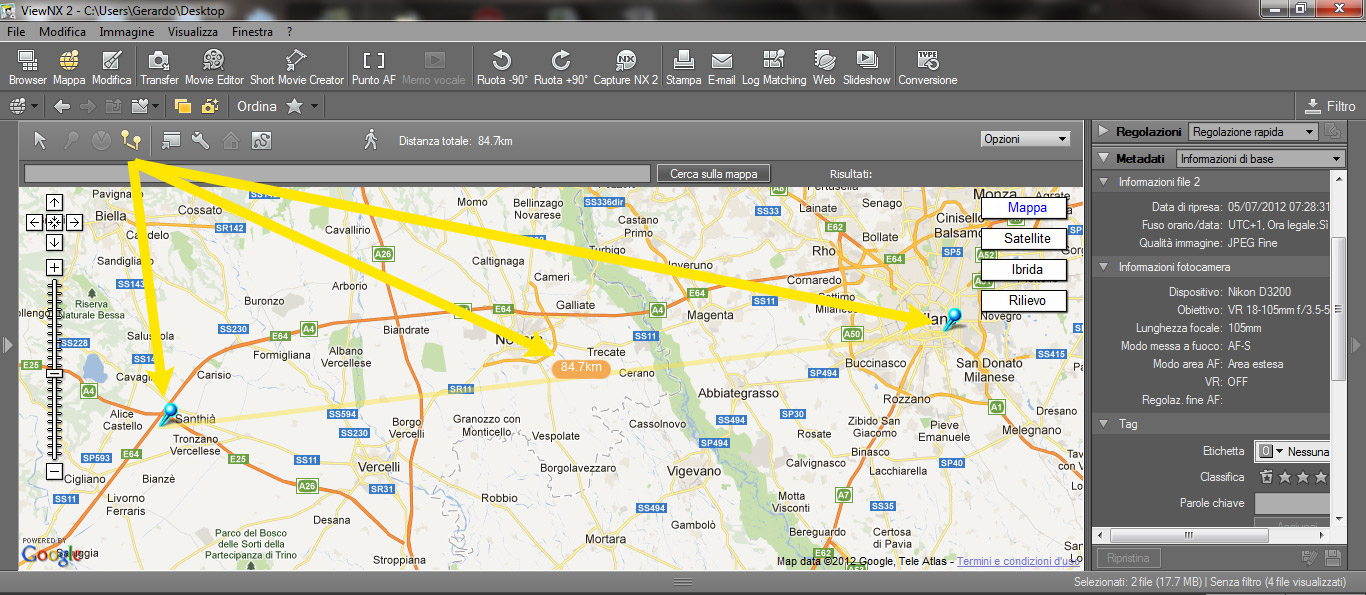
Task: Start the Slideshow
Action: pyautogui.click(x=866, y=67)
